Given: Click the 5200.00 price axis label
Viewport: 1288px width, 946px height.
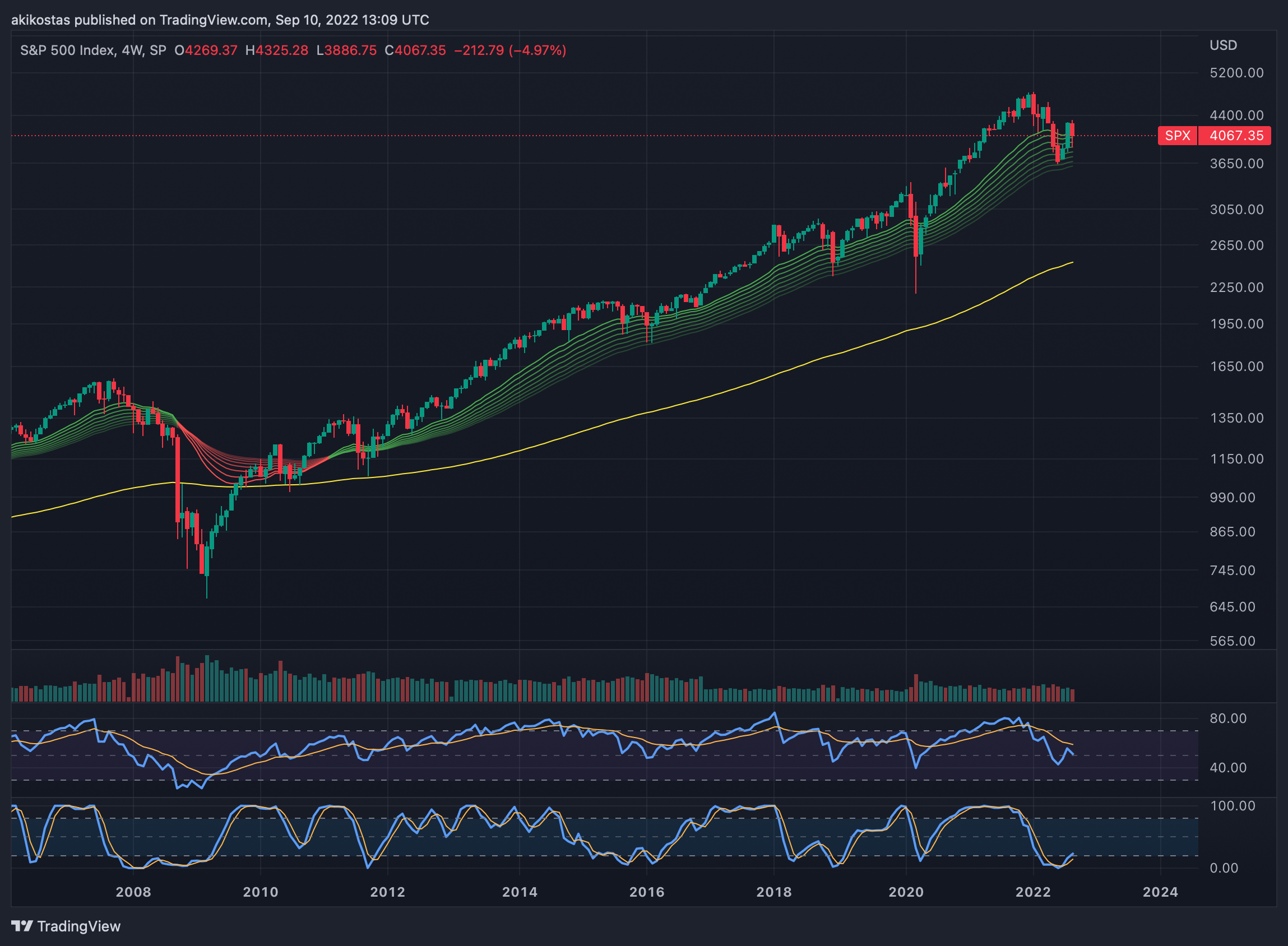Looking at the screenshot, I should (1236, 73).
